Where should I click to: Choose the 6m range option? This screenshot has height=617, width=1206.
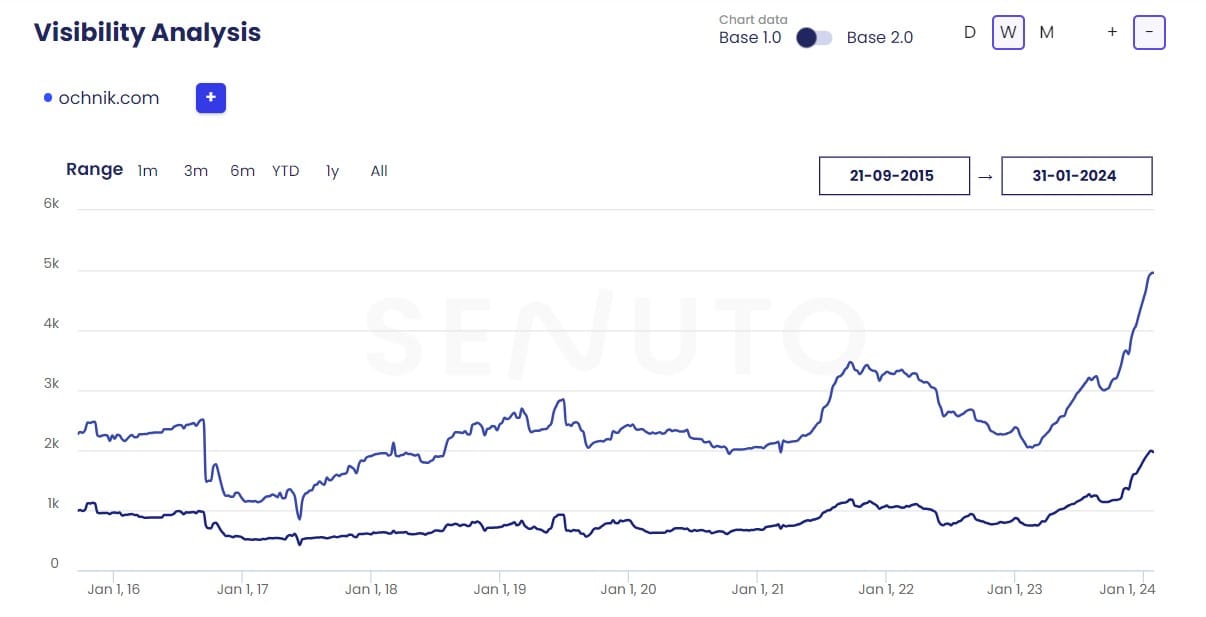coord(242,171)
